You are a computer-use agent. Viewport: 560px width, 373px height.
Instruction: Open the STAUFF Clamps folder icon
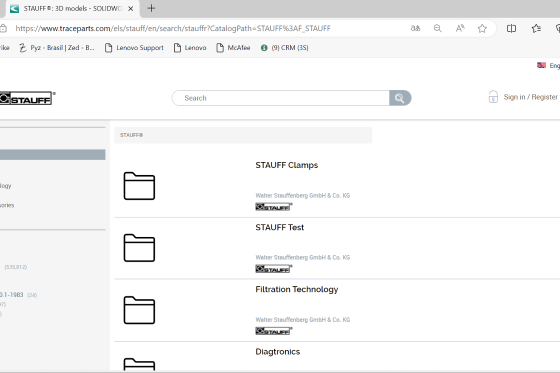click(x=139, y=186)
